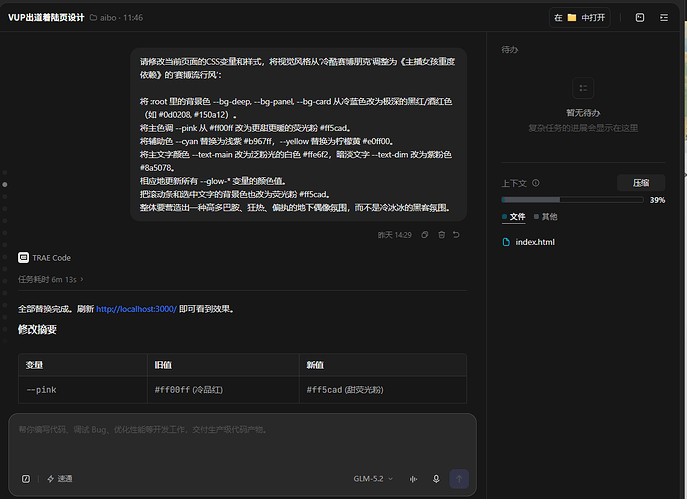The image size is (687, 499).
Task: Click the 待办 section label
Action: click(x=510, y=50)
